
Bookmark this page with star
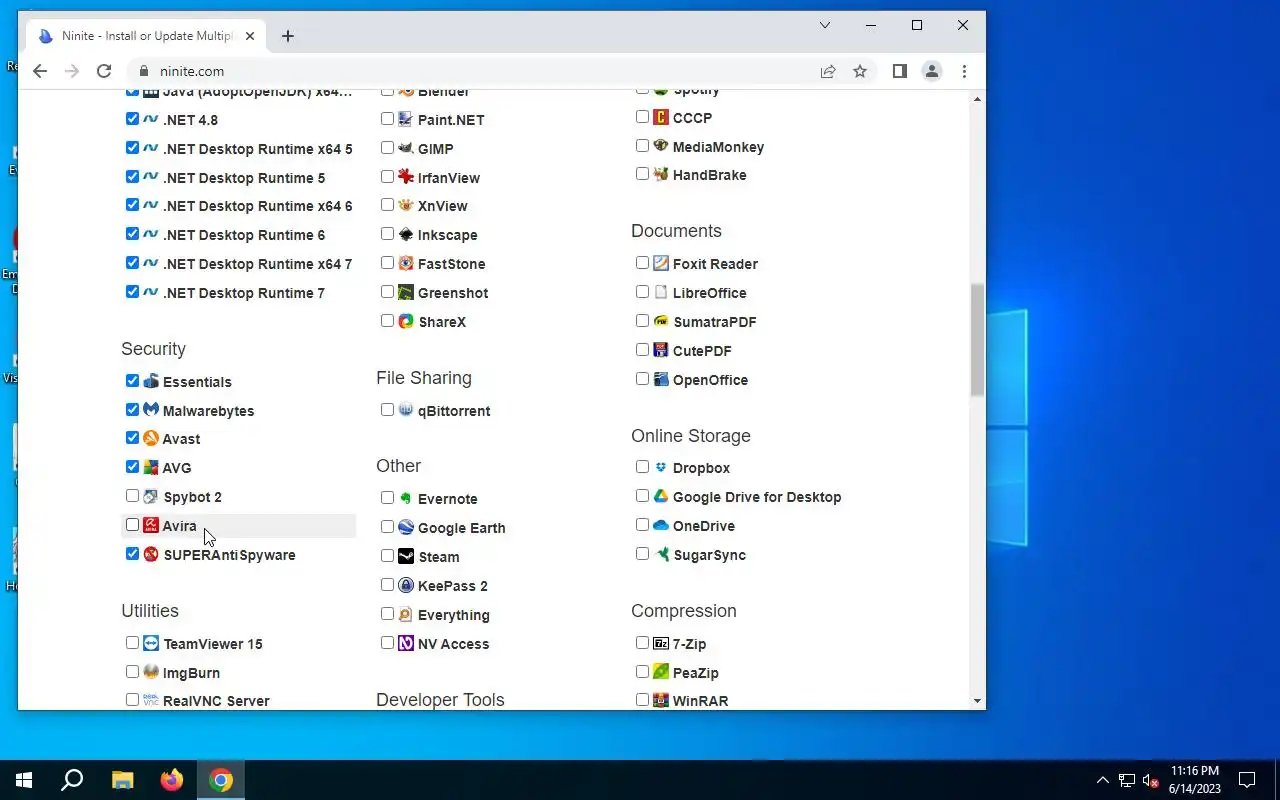[860, 71]
